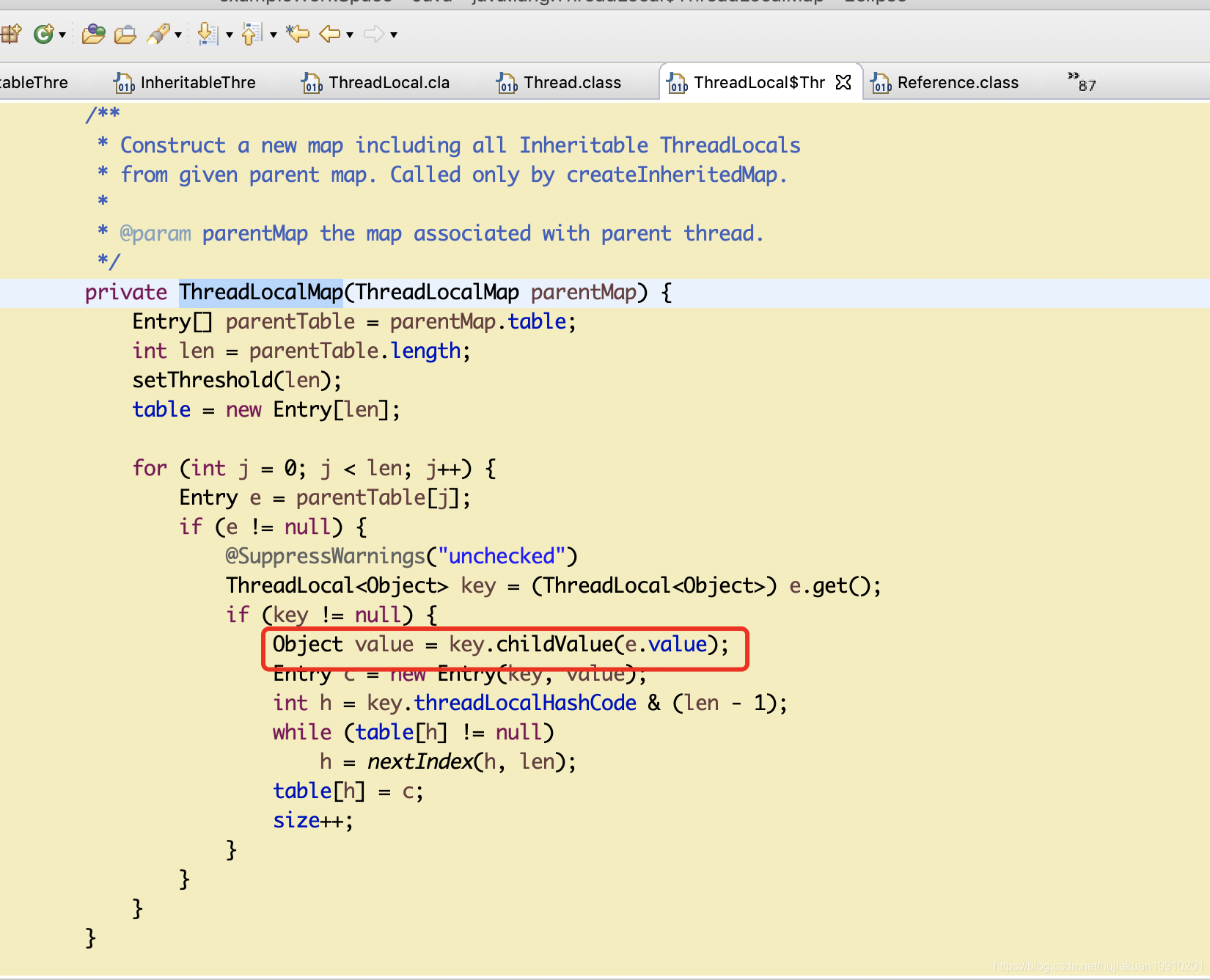The height and width of the screenshot is (980, 1210).
Task: Close the ThreadLocal$Thr editor tab
Action: [845, 81]
